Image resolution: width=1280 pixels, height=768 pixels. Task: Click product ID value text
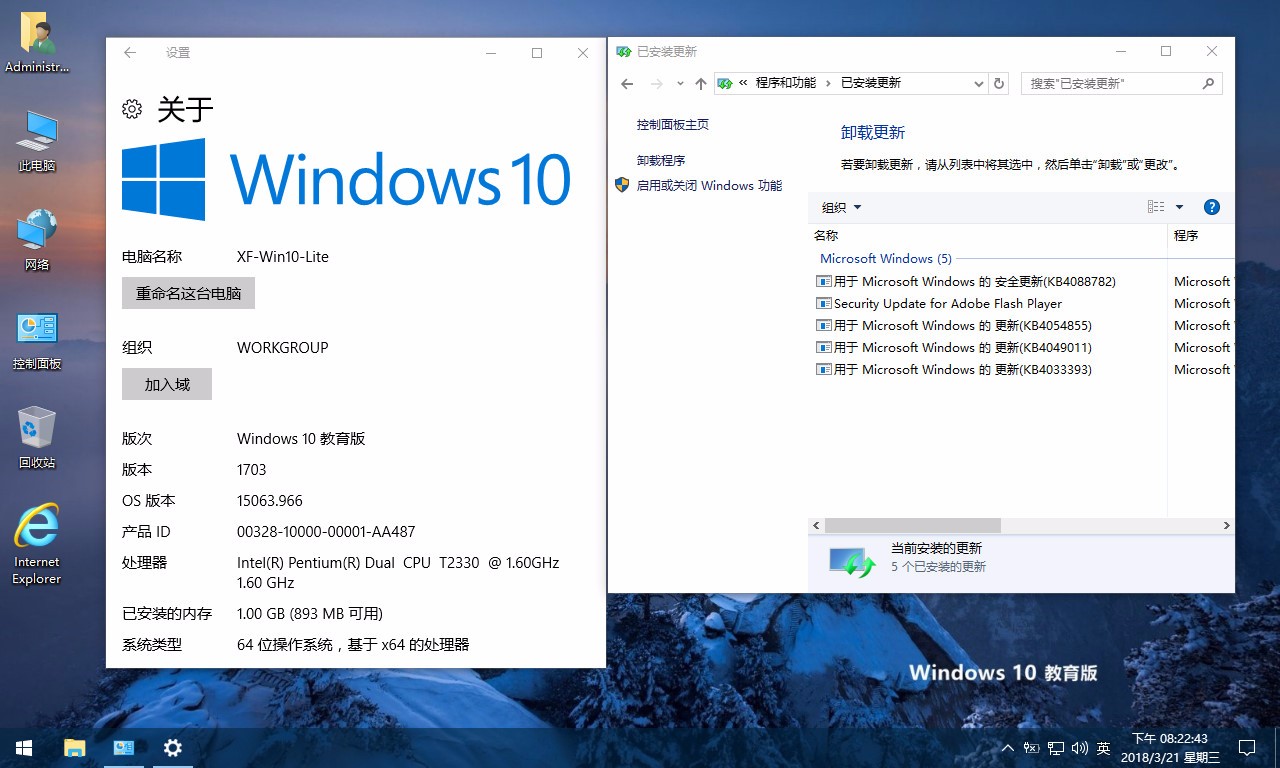click(326, 532)
